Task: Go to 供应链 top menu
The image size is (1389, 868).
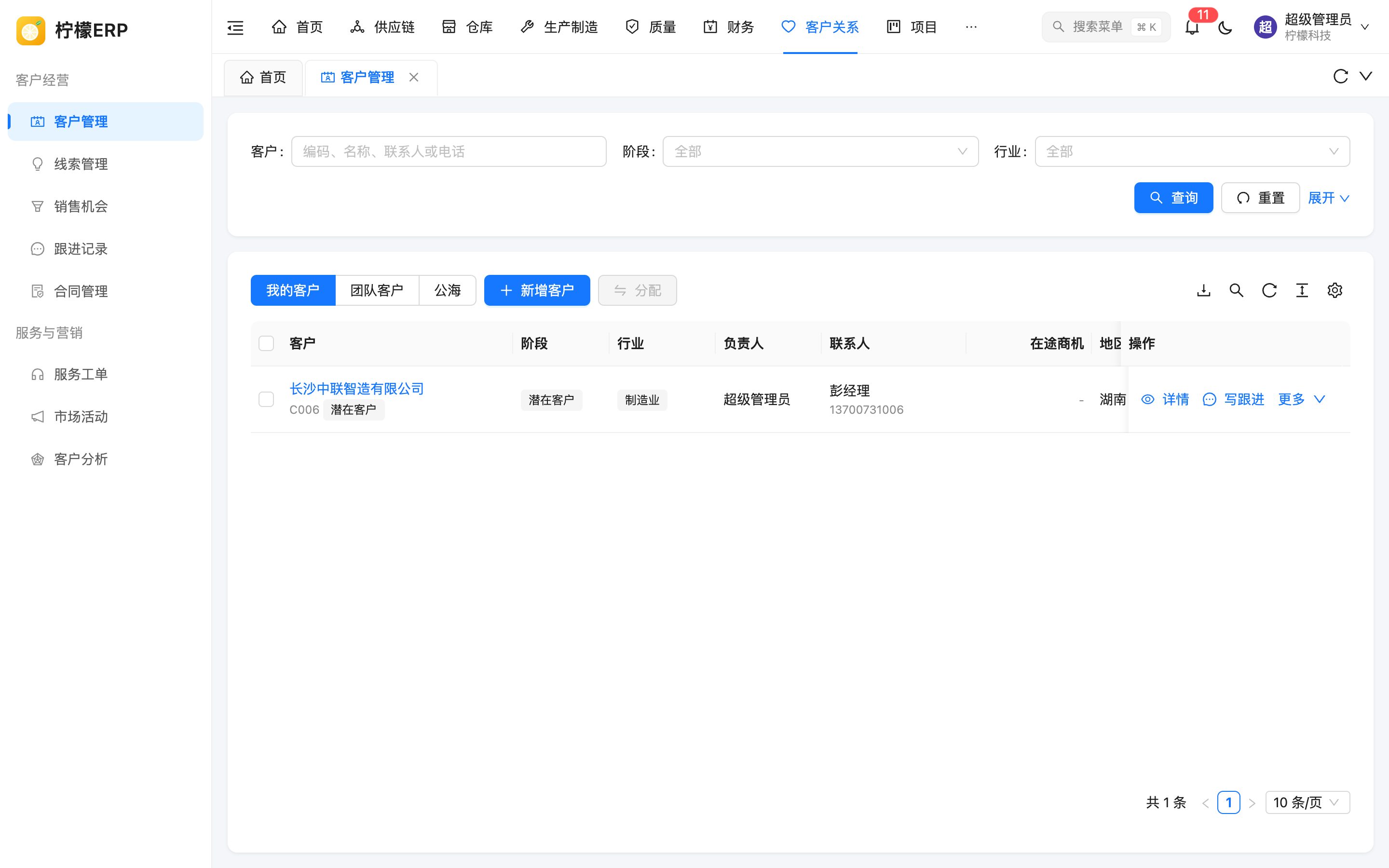Action: 382,27
